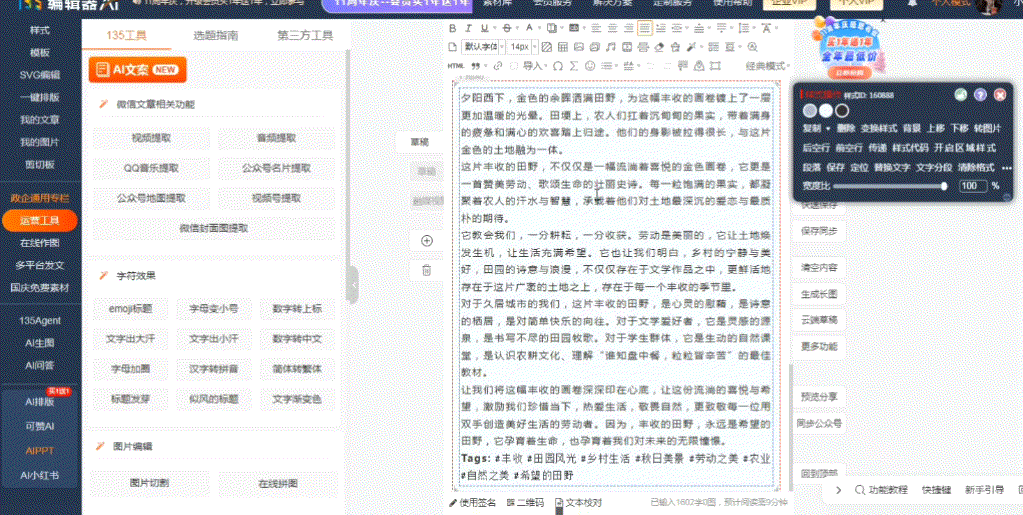Image resolution: width=1023 pixels, height=515 pixels.
Task: Open help in style operations panel
Action: [x=981, y=95]
